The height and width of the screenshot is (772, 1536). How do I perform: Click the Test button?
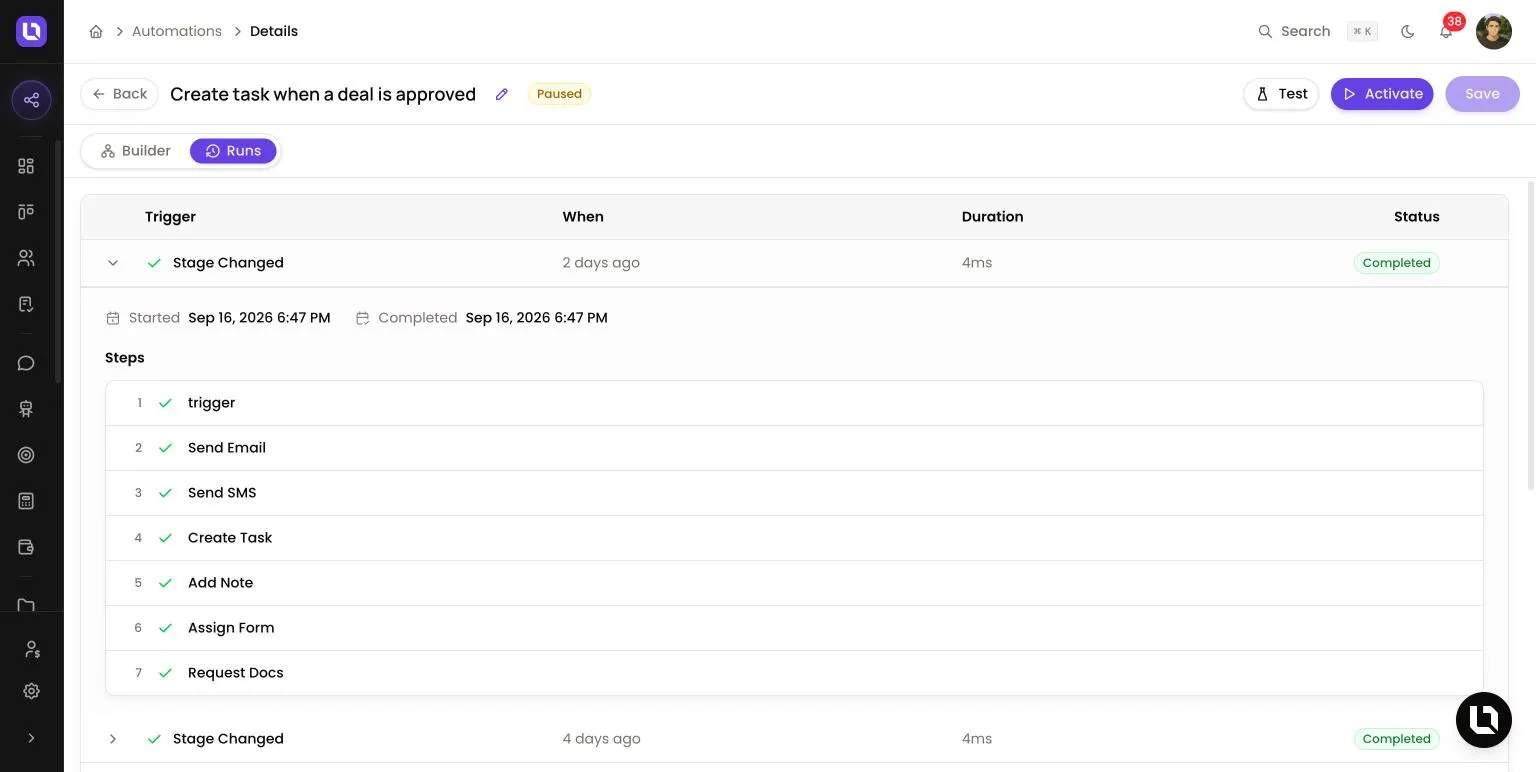point(1281,94)
